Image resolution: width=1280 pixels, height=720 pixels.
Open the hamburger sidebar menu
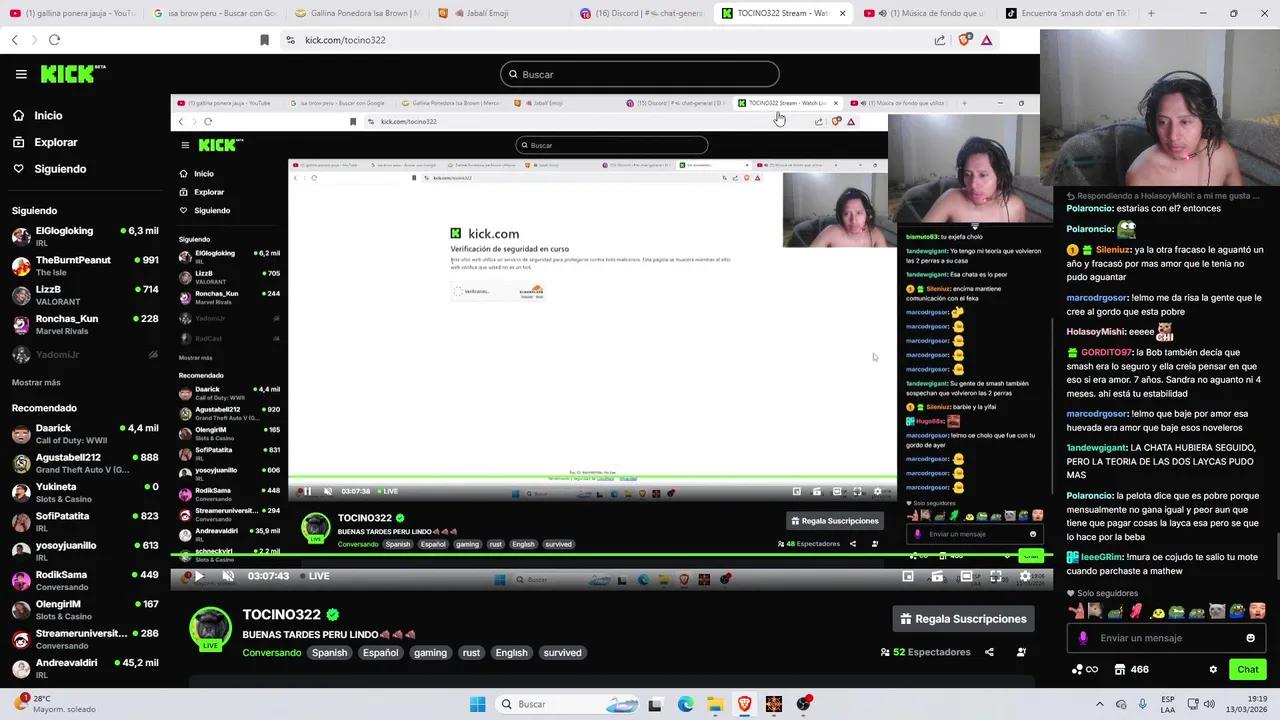click(x=21, y=74)
